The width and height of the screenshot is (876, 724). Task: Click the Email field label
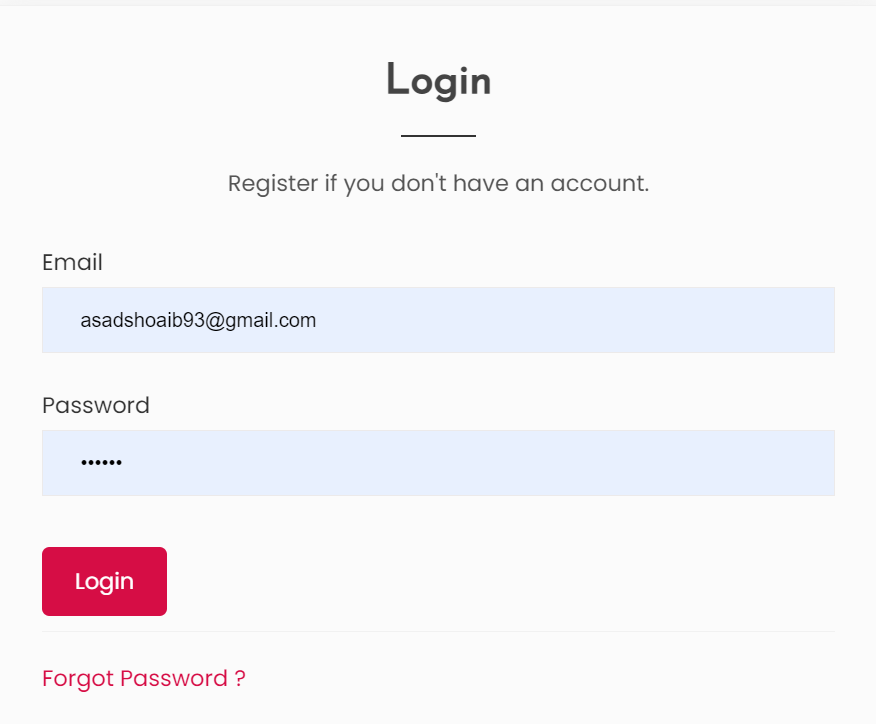(x=72, y=263)
